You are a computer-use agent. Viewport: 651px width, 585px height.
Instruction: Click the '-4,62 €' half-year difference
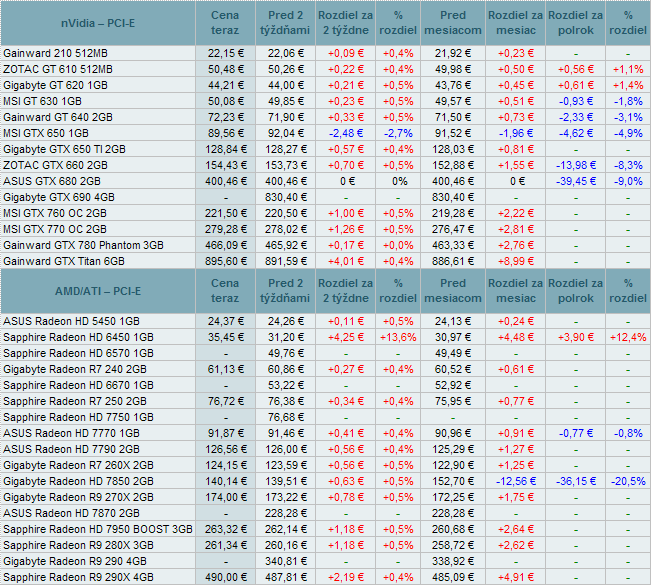576,133
